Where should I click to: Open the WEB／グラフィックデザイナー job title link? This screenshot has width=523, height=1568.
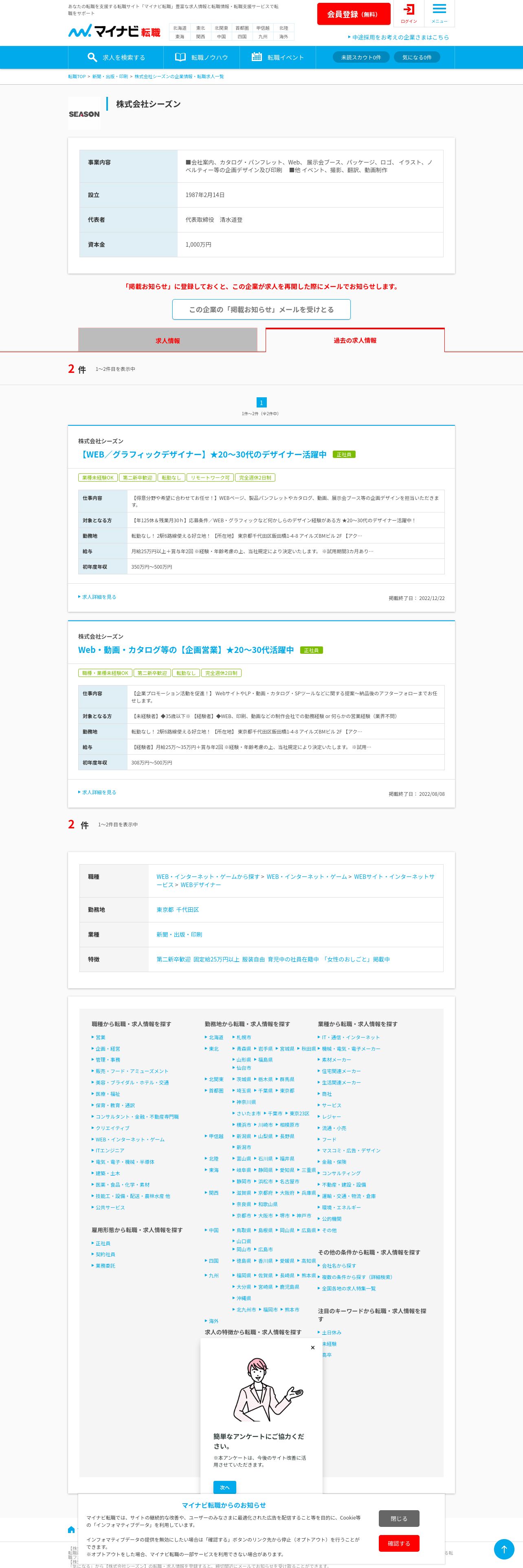tap(202, 454)
